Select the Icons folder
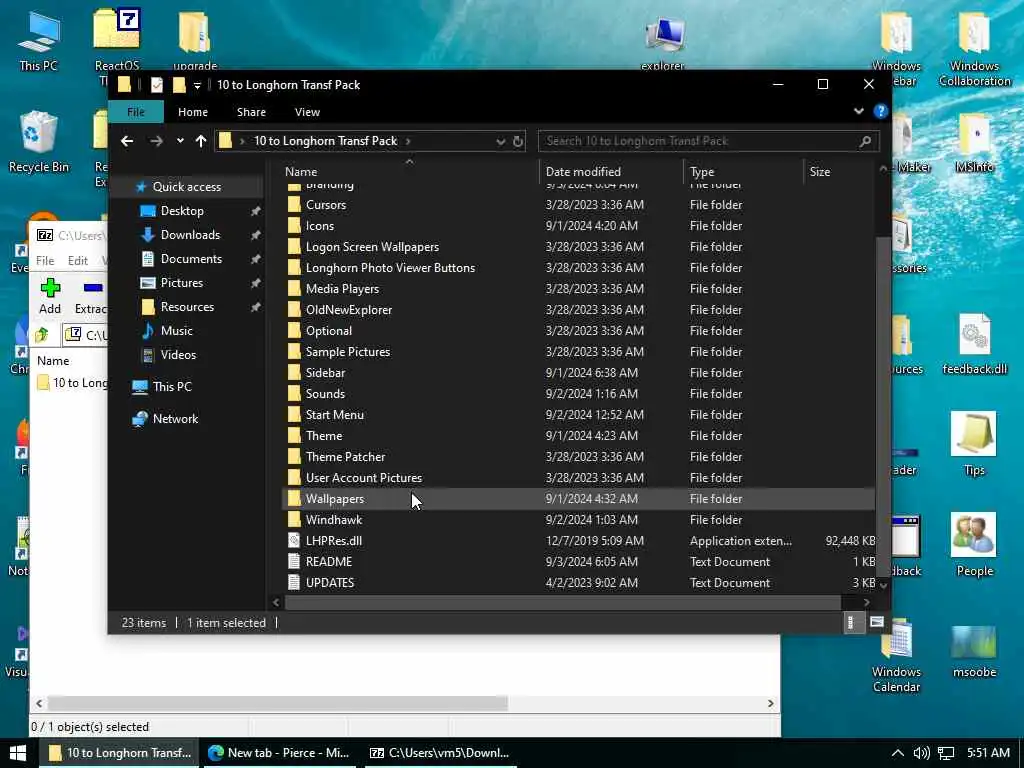The image size is (1024, 768). 319,226
